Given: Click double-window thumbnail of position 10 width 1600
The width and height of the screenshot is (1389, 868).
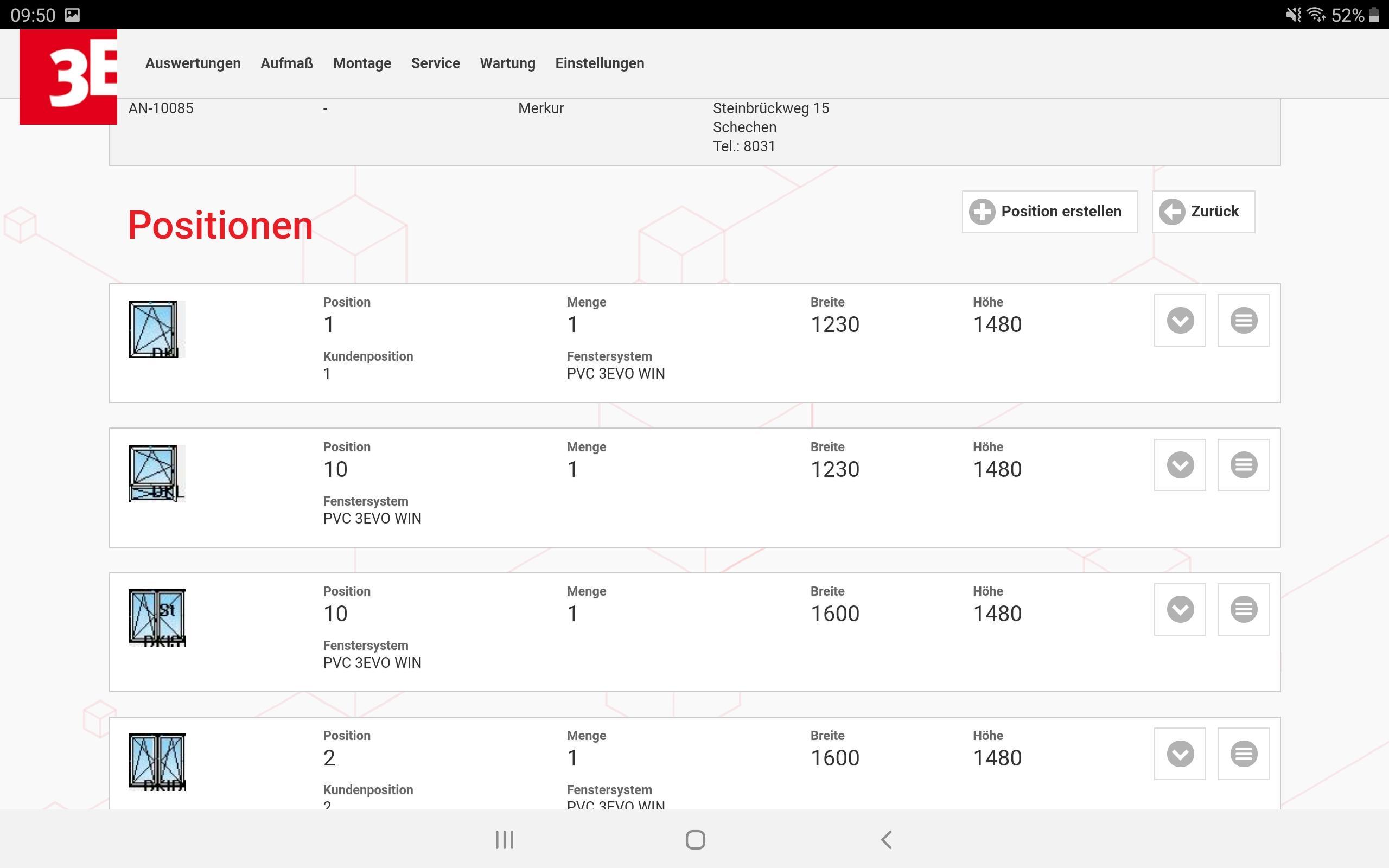Looking at the screenshot, I should coord(157,618).
